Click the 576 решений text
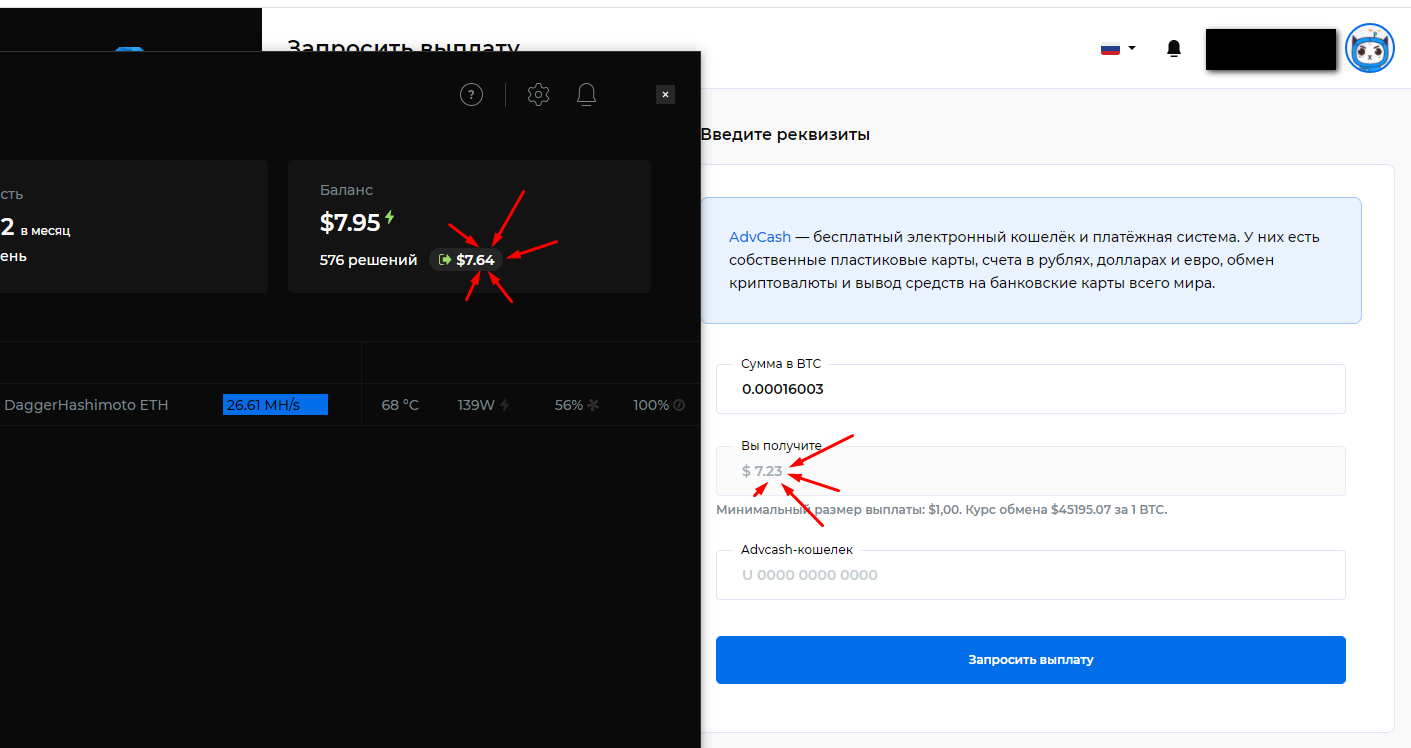This screenshot has width=1411, height=748. point(368,260)
